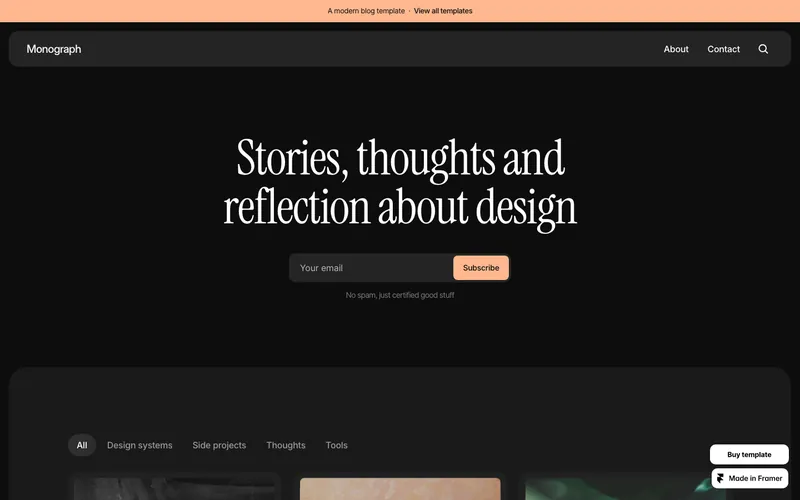This screenshot has width=800, height=500.
Task: Click the Framer logo icon
Action: [x=720, y=479]
